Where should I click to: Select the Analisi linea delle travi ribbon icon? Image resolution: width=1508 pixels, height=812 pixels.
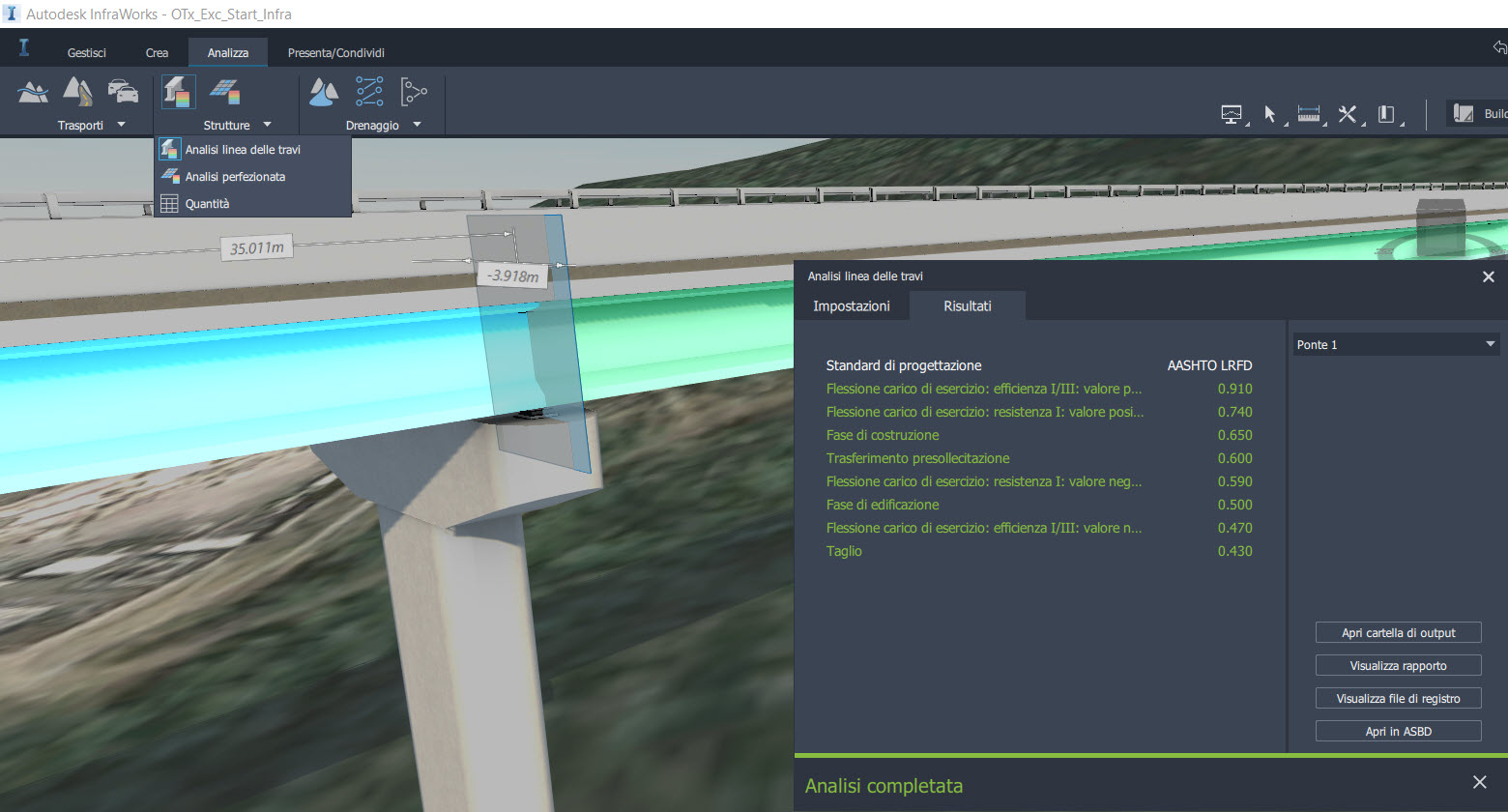point(178,90)
